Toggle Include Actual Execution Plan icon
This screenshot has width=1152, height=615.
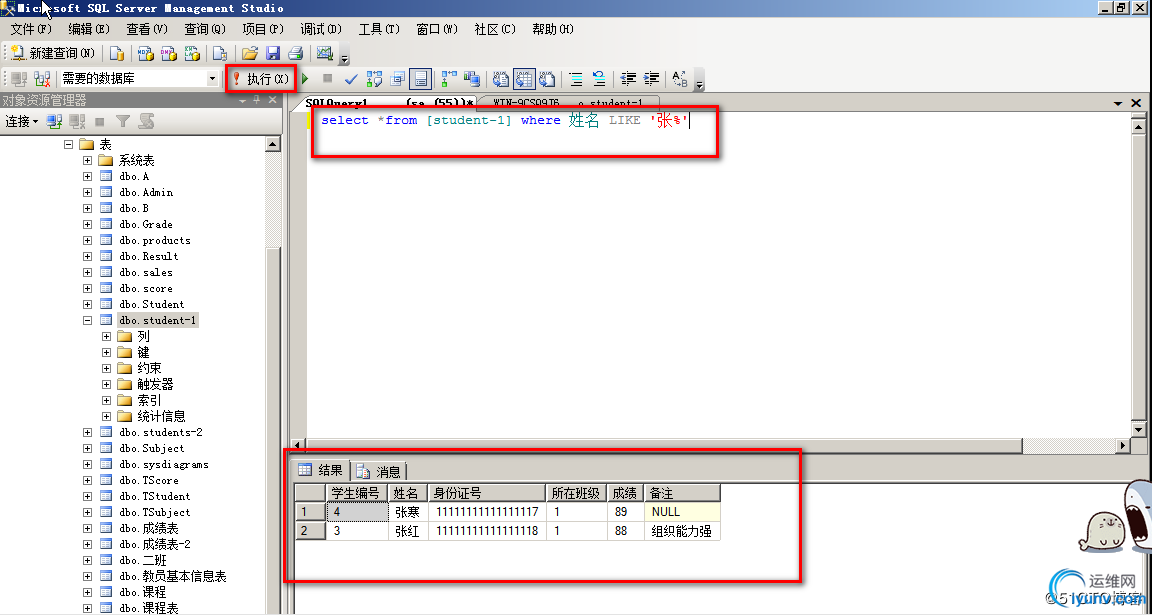[x=449, y=78]
